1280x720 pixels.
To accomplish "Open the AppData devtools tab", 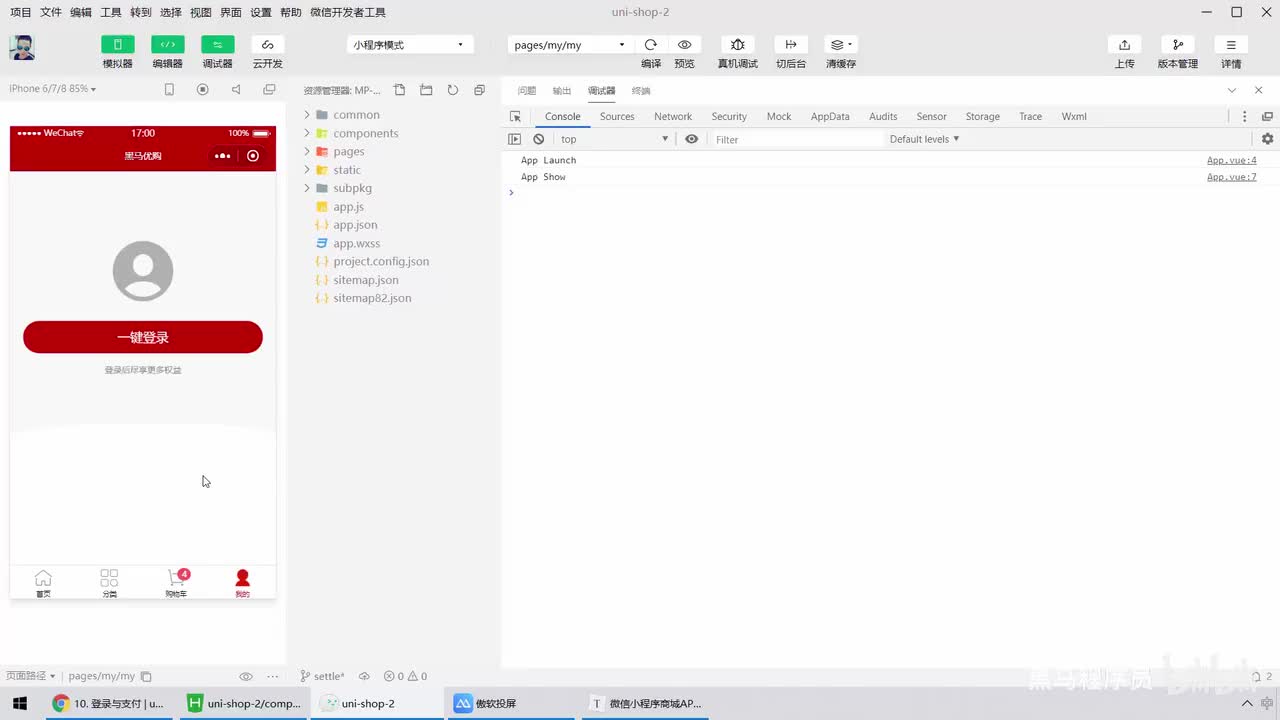I will coord(830,116).
